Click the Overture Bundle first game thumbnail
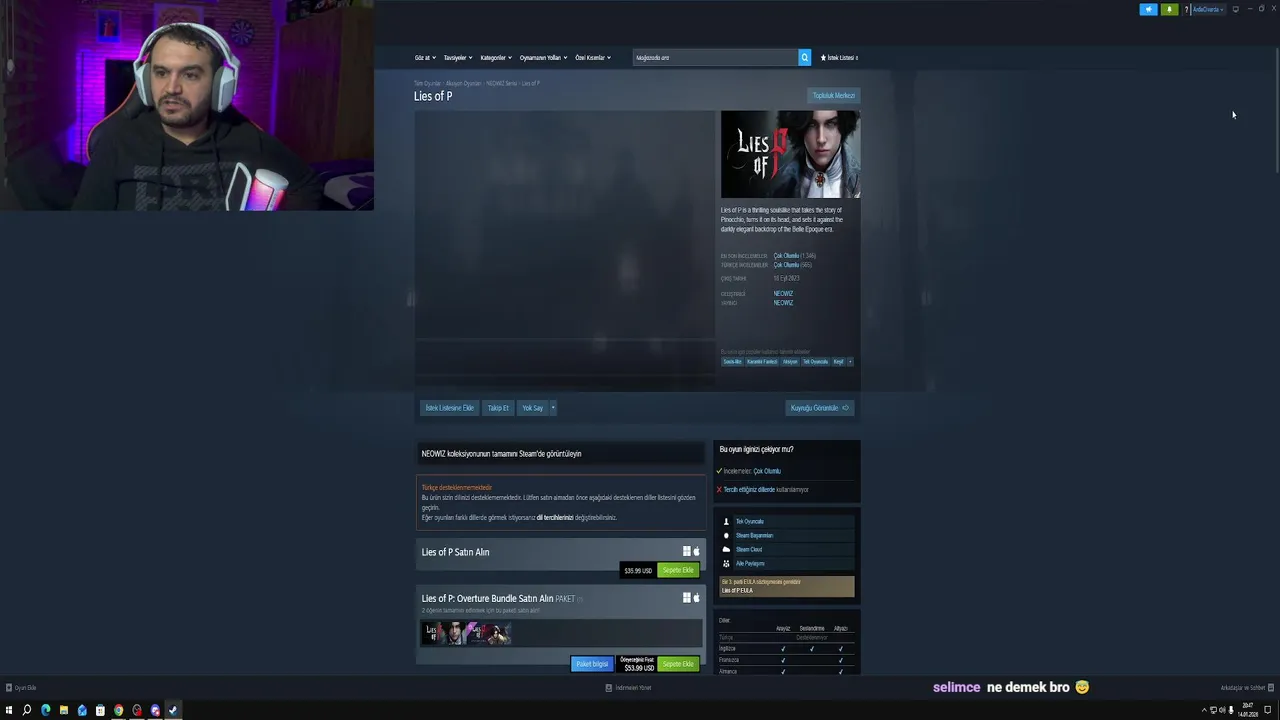 click(444, 633)
